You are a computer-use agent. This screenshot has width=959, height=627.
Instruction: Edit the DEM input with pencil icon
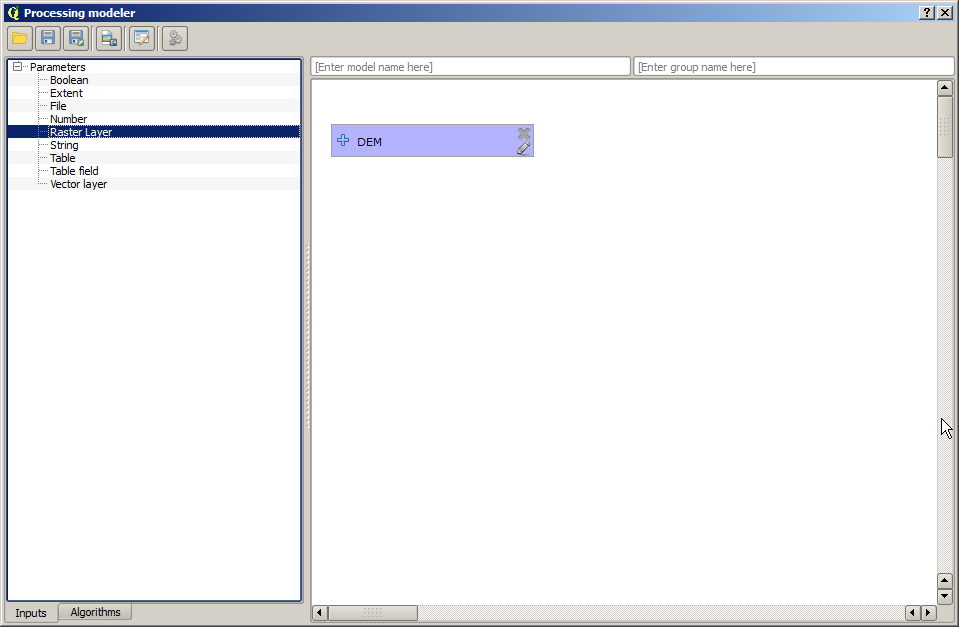(523, 148)
